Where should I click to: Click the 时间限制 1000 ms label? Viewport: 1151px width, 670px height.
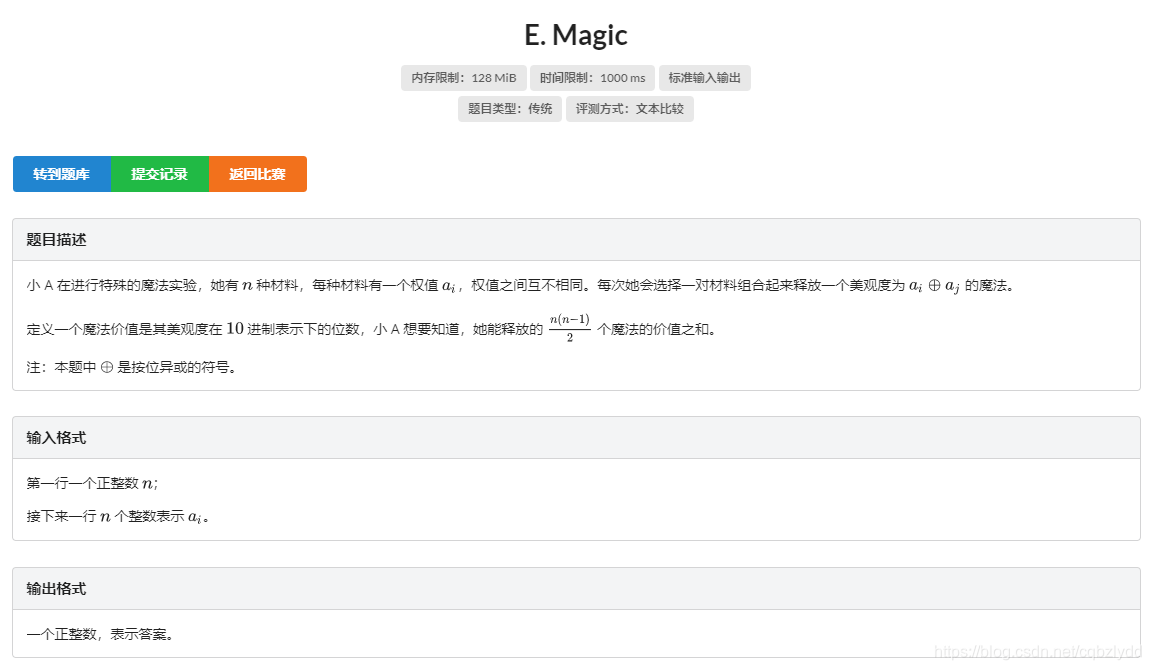pyautogui.click(x=592, y=78)
